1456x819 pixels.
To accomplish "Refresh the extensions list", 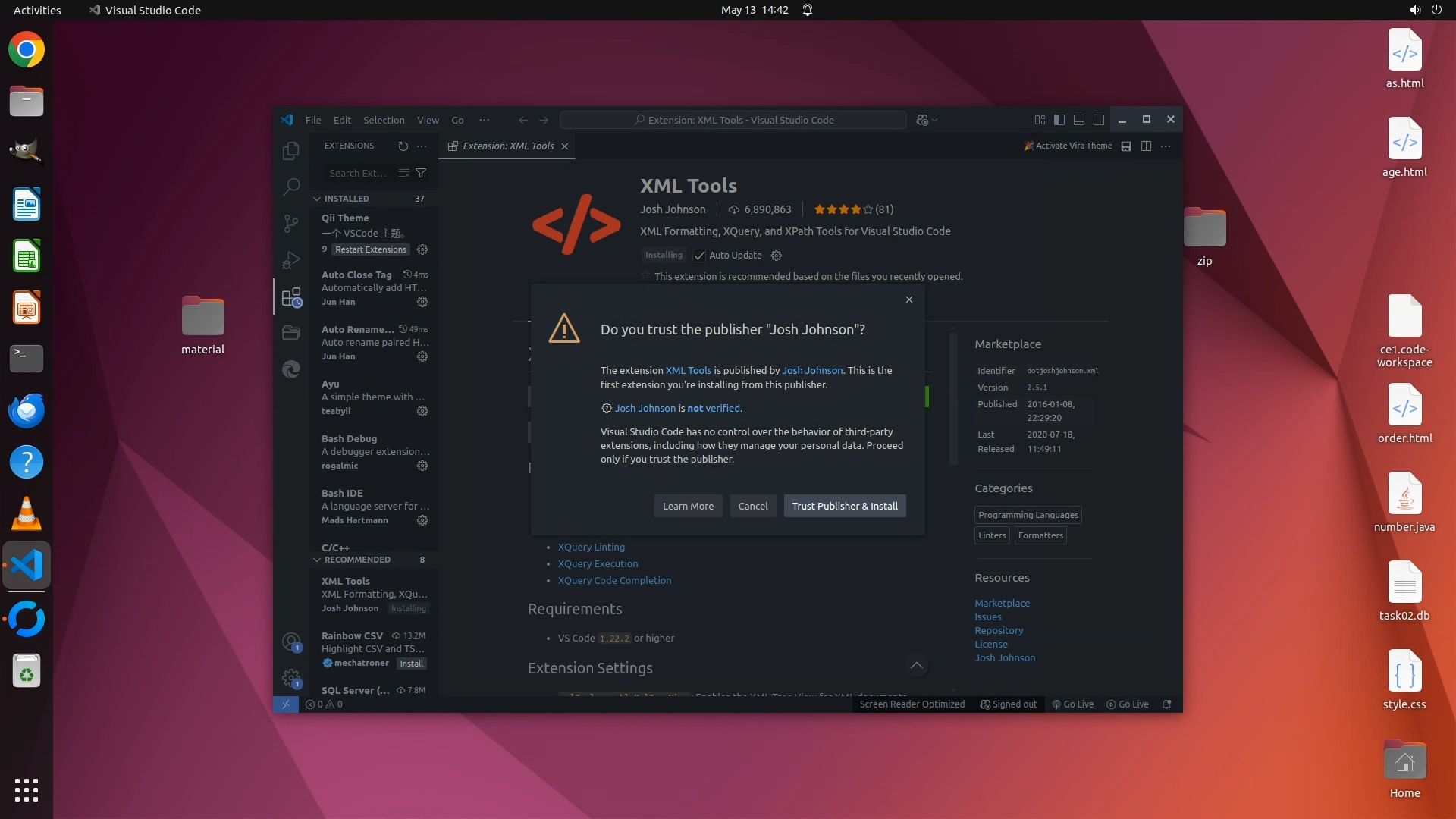I will click(x=403, y=146).
